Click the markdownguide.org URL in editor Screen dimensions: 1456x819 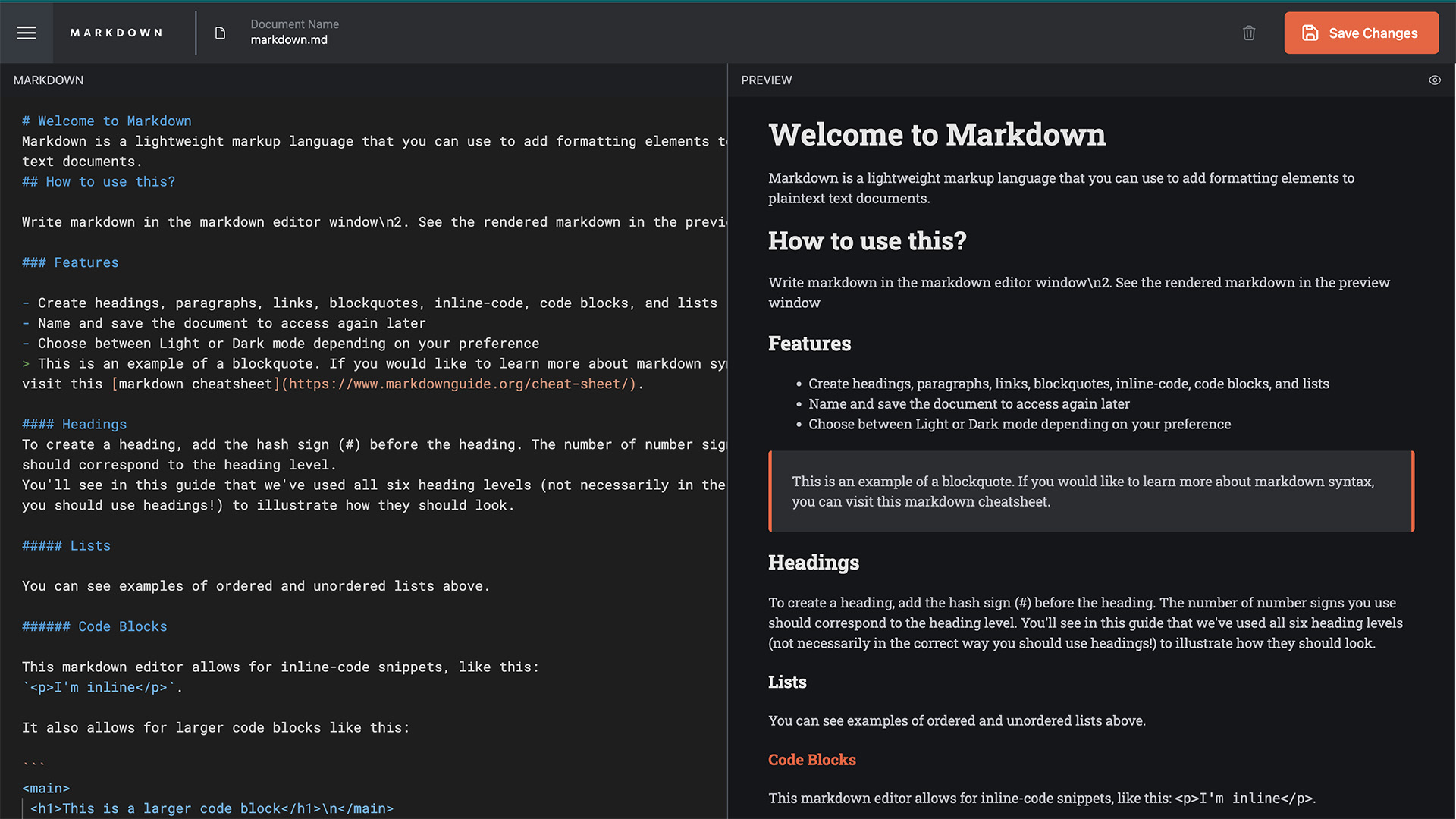(x=459, y=384)
